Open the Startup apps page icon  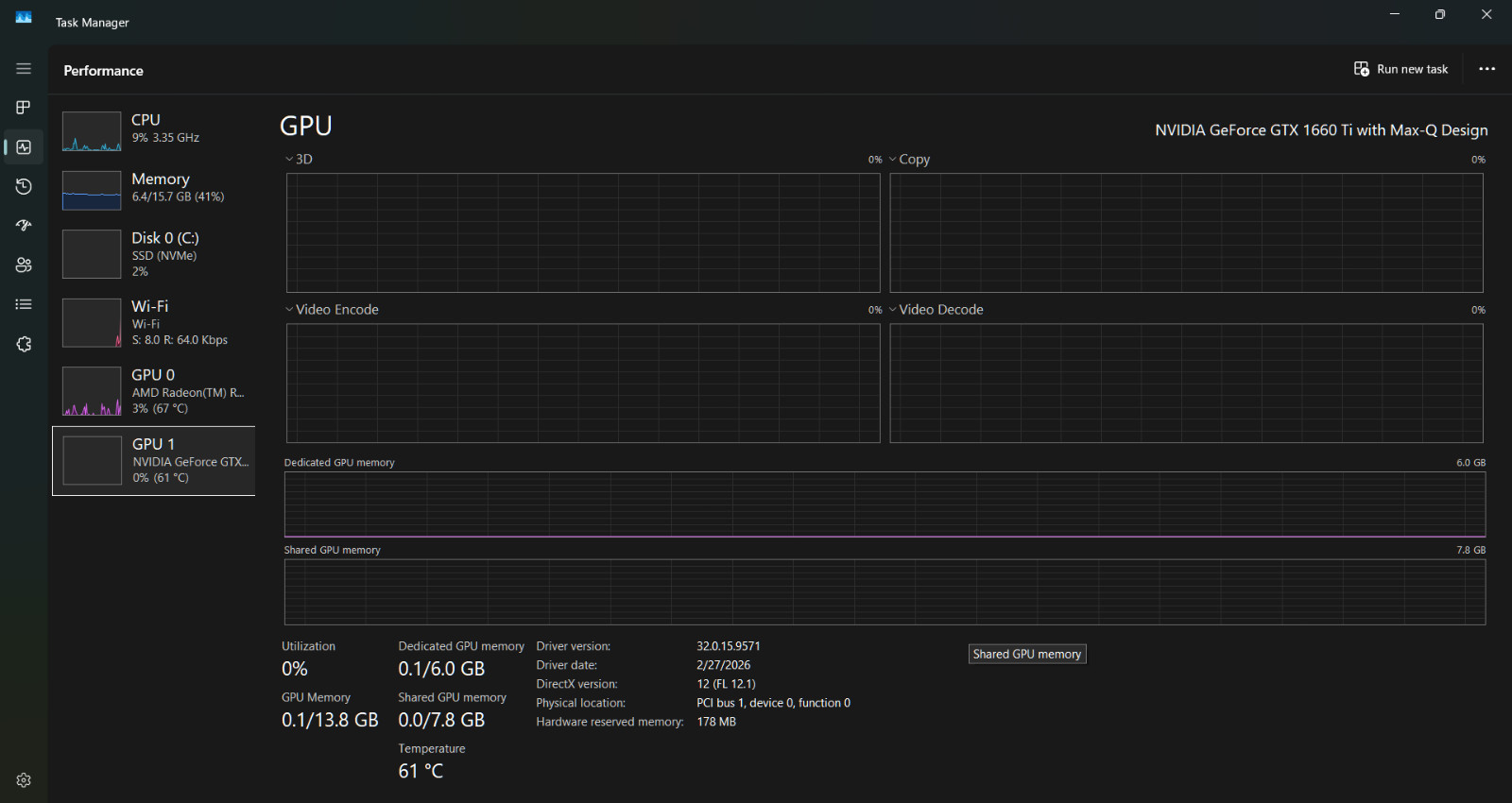[24, 226]
